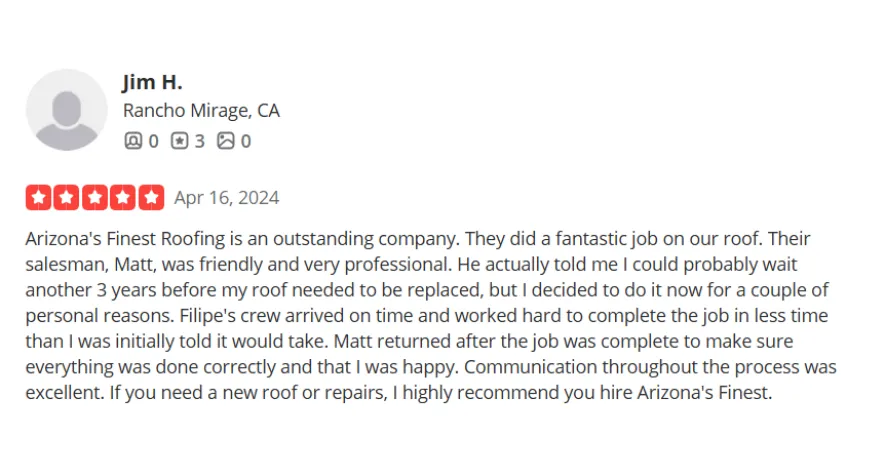Image resolution: width=885 pixels, height=466 pixels.
Task: Click the Apr 16, 2024 review date
Action: 226,198
